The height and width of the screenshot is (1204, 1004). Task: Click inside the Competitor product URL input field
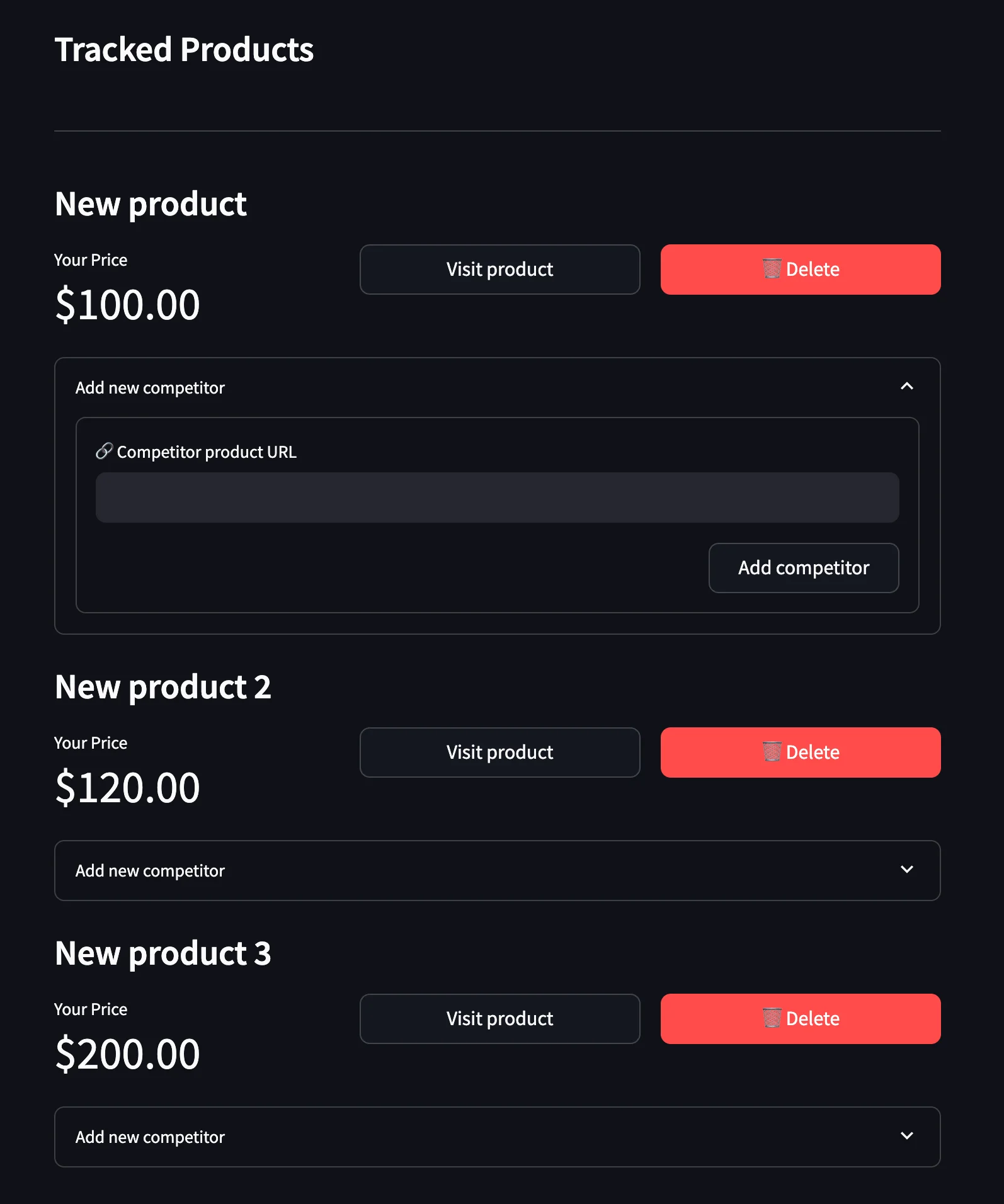(497, 497)
